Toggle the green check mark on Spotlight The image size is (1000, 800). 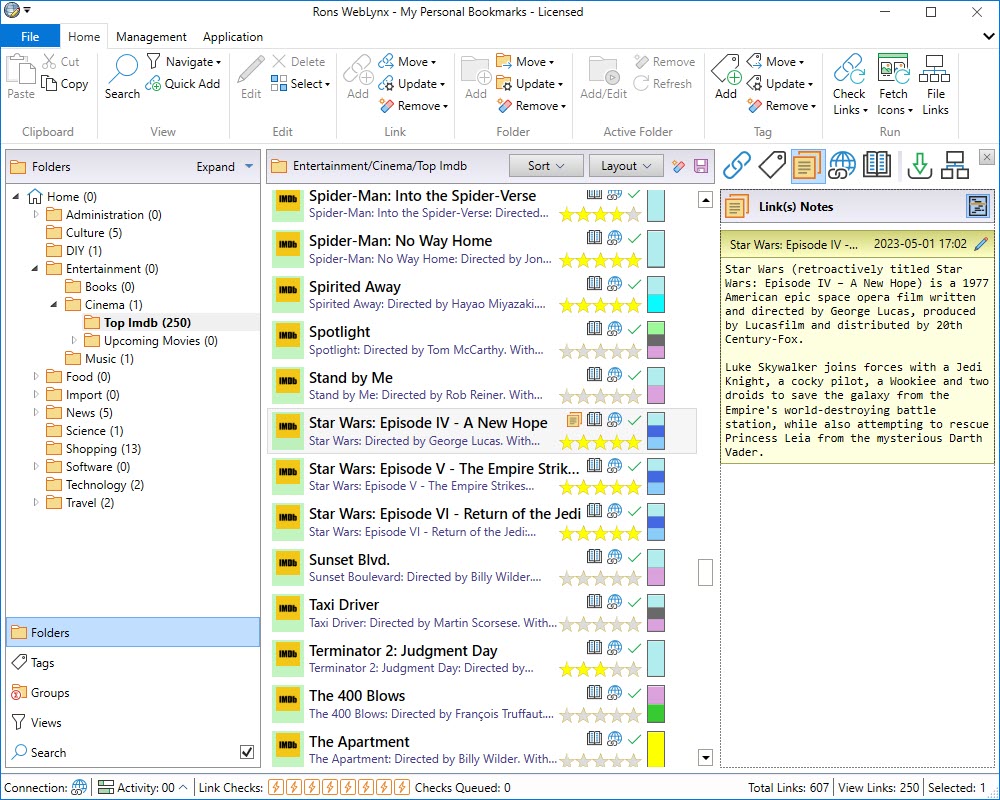[x=633, y=329]
